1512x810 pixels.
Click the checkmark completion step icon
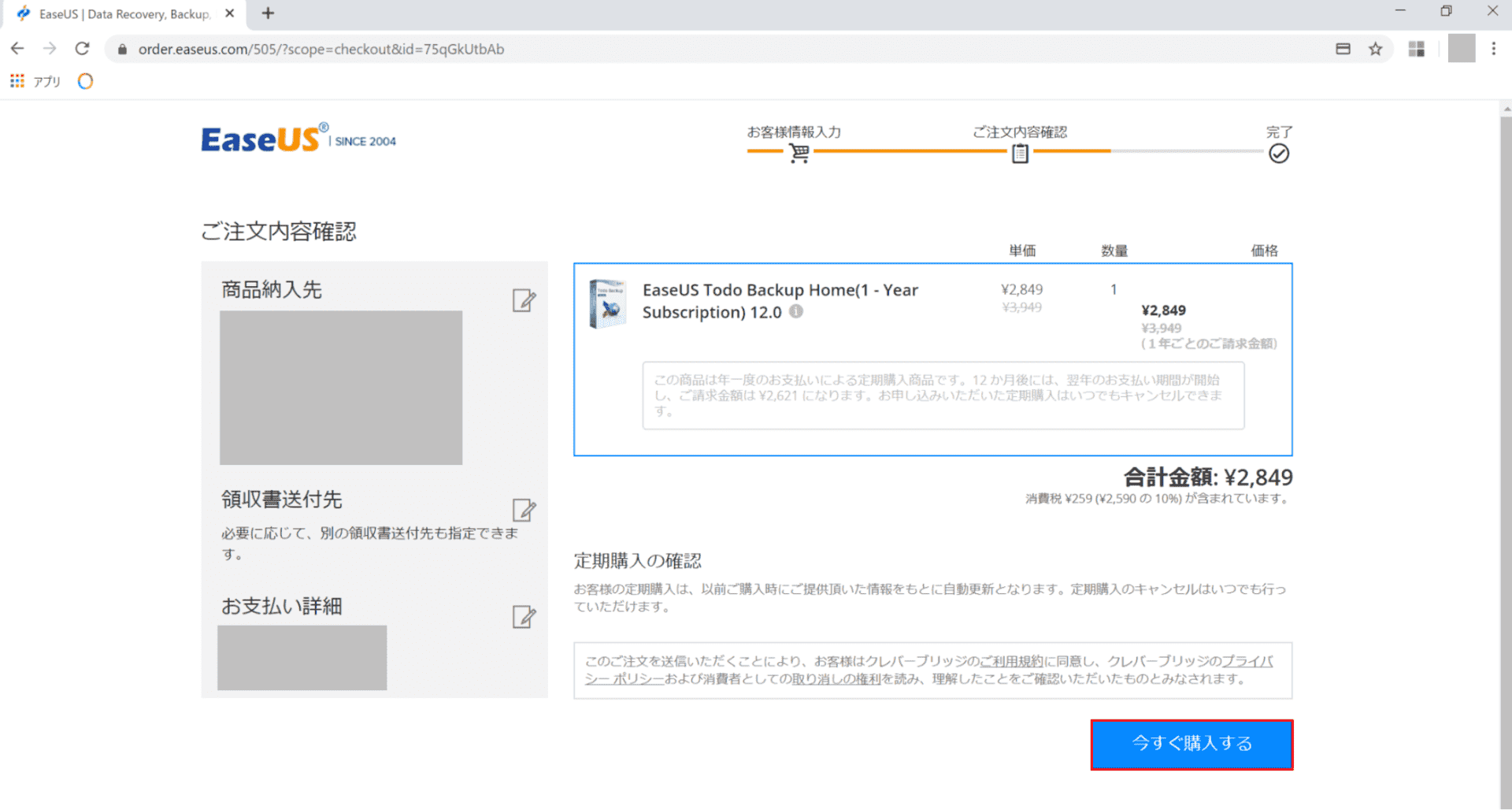click(x=1279, y=154)
